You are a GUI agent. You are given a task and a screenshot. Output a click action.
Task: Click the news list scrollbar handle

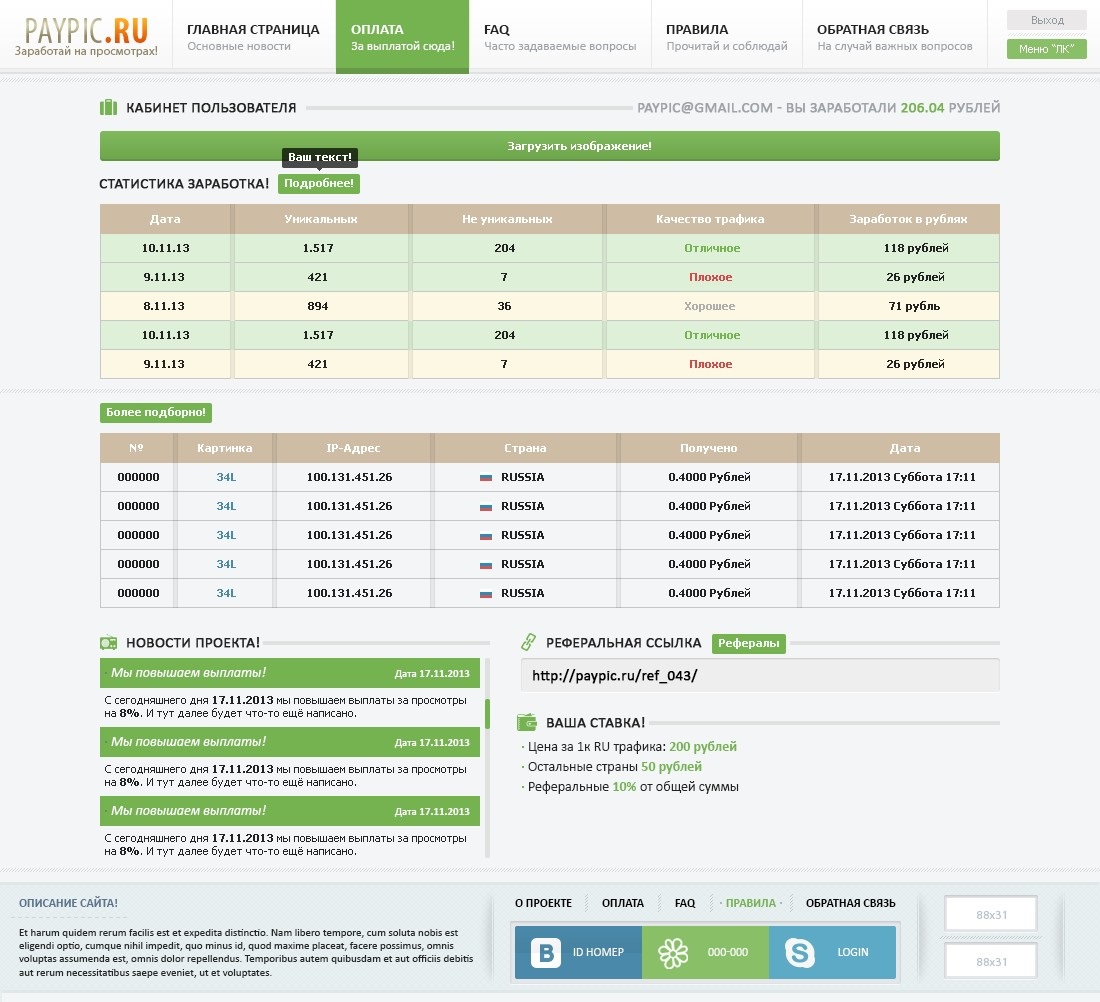coord(487,714)
